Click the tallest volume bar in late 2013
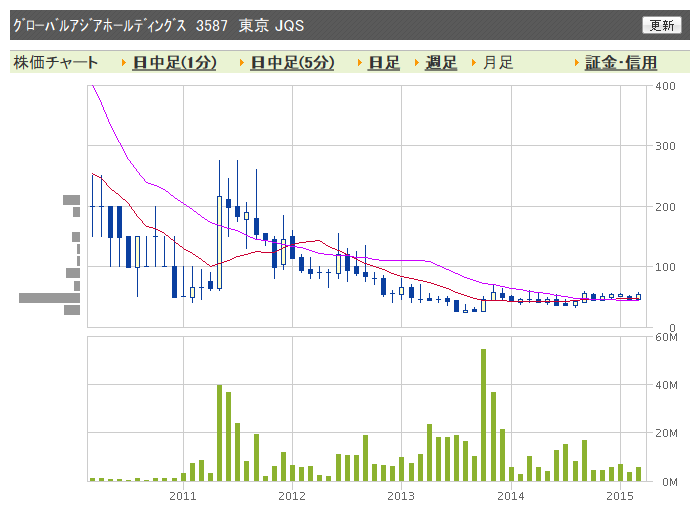The image size is (700, 522). pos(483,415)
